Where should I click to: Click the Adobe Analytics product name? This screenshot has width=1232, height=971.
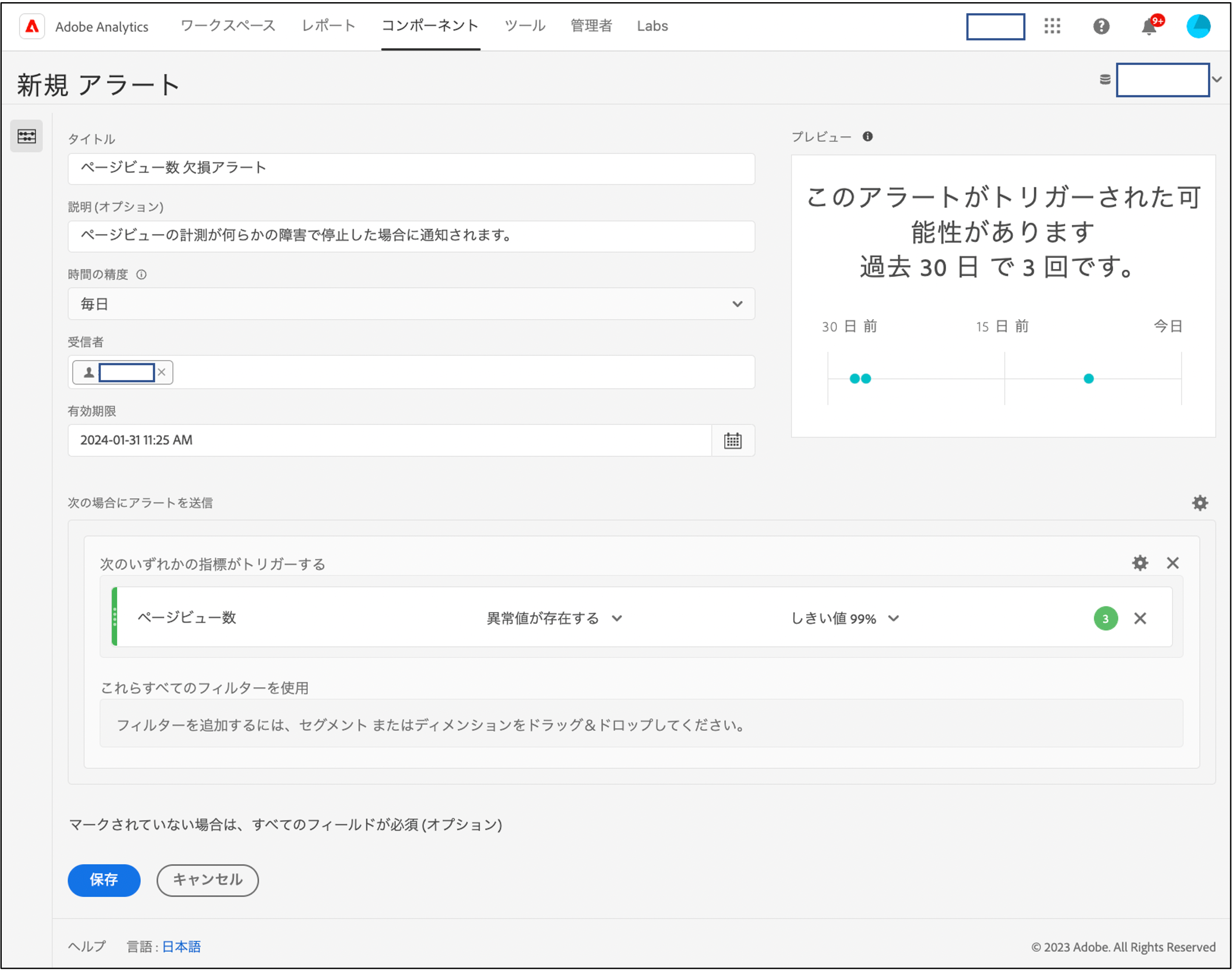102,27
